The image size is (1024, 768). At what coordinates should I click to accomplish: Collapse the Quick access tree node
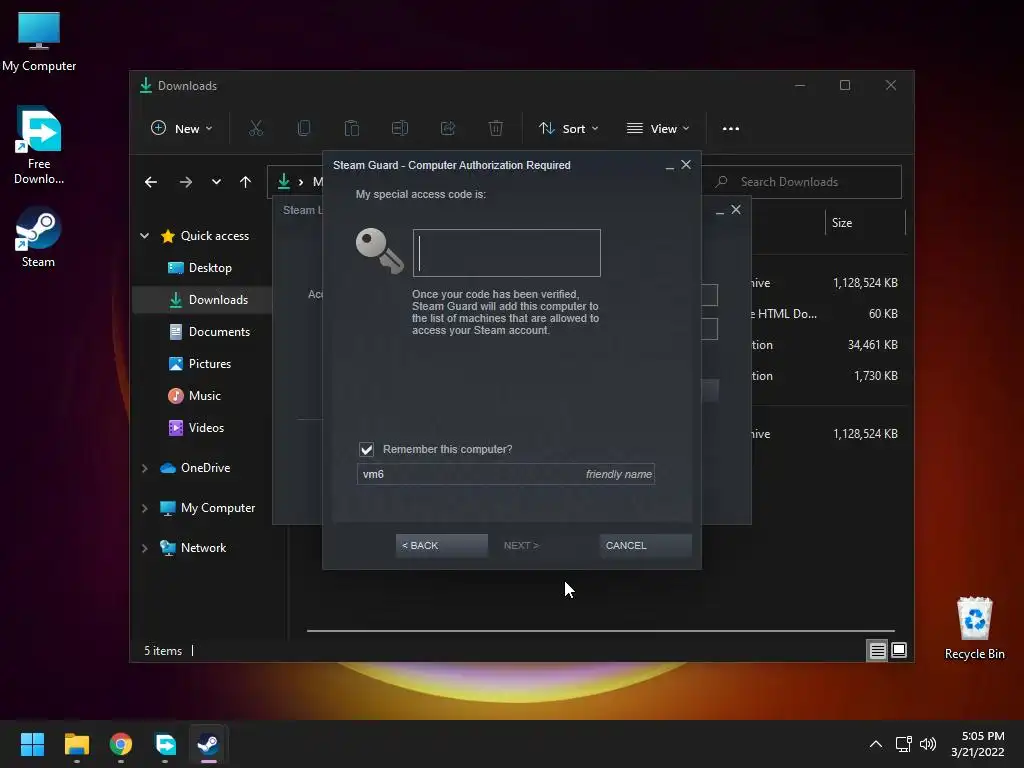[144, 236]
